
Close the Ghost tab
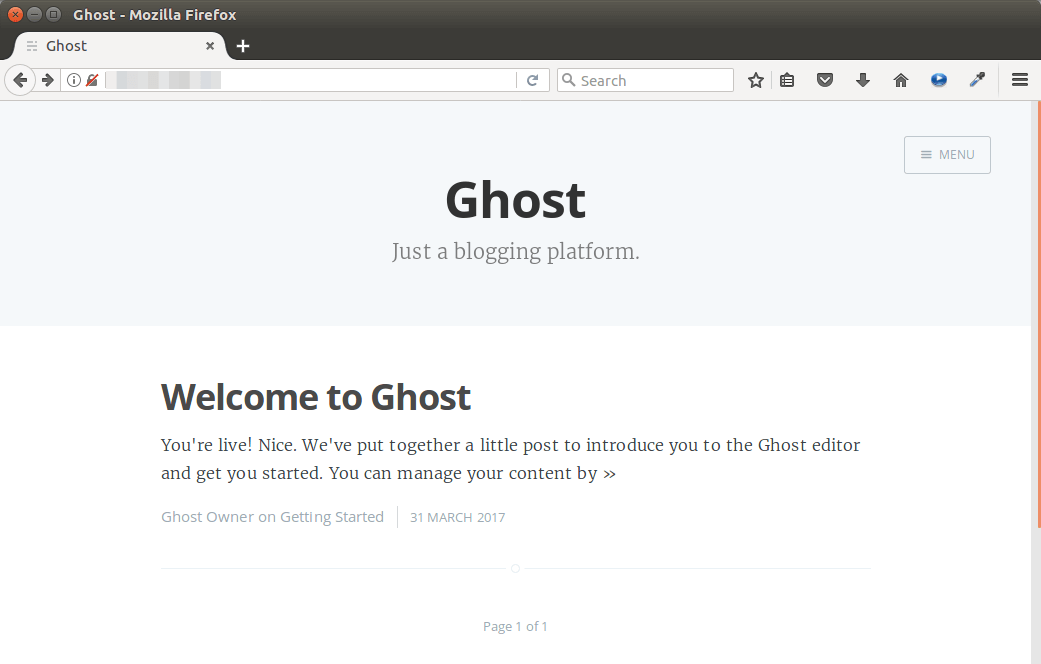[210, 46]
